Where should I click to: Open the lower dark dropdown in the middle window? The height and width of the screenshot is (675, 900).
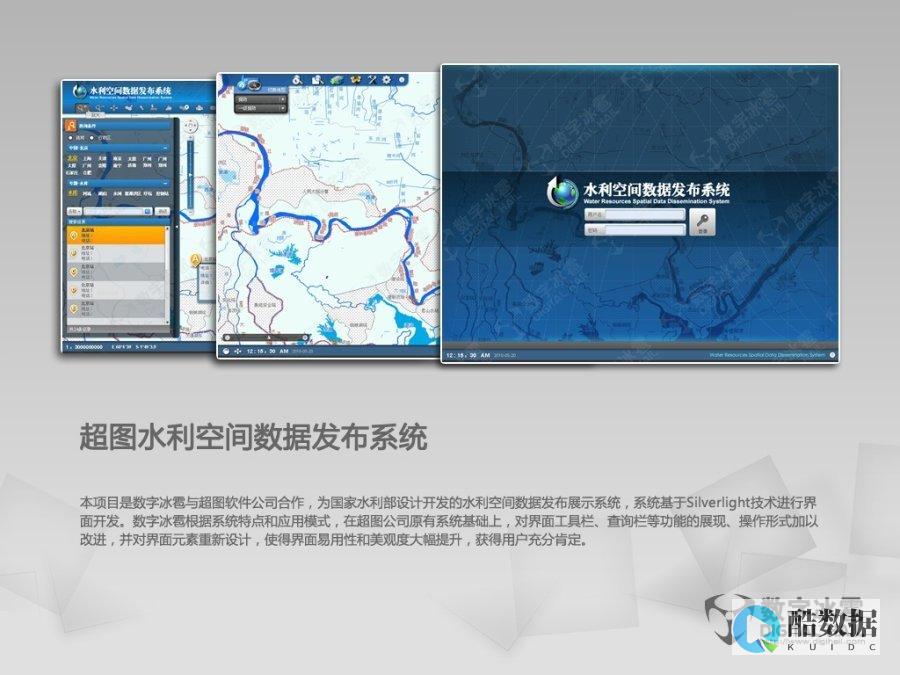pos(261,108)
